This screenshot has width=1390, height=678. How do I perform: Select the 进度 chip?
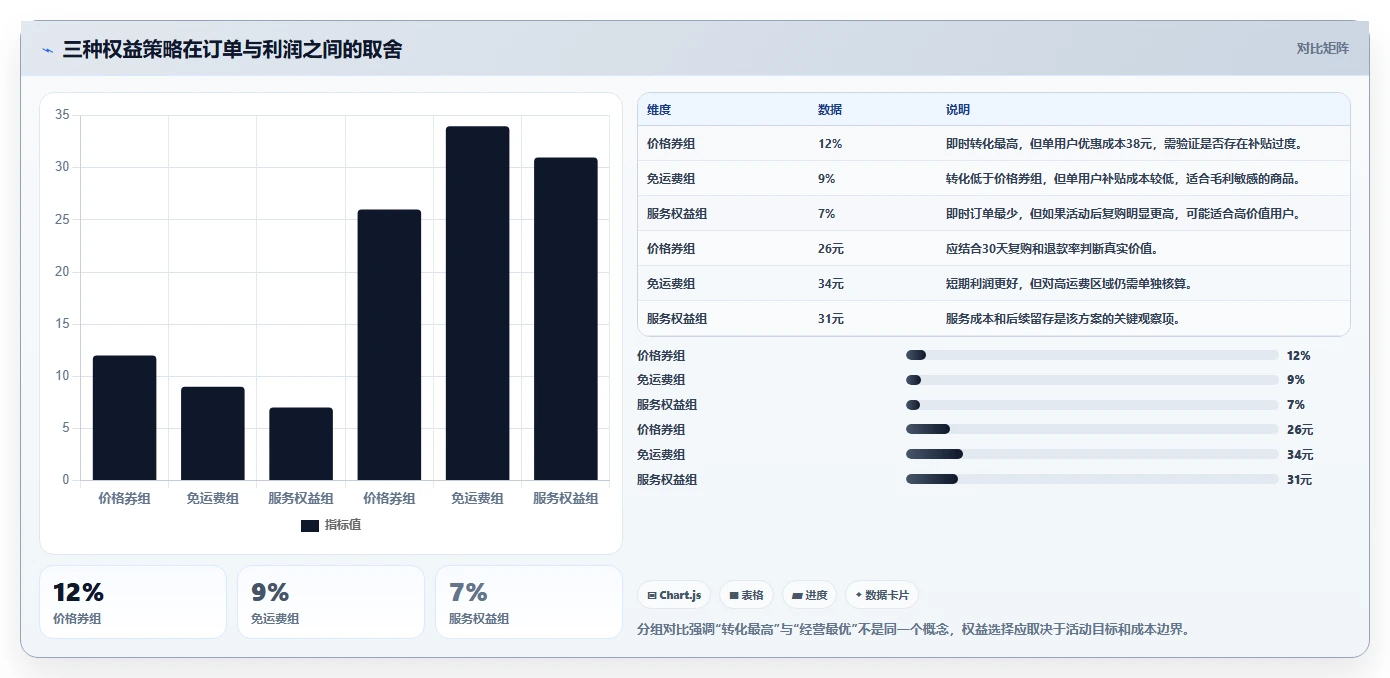tap(809, 595)
